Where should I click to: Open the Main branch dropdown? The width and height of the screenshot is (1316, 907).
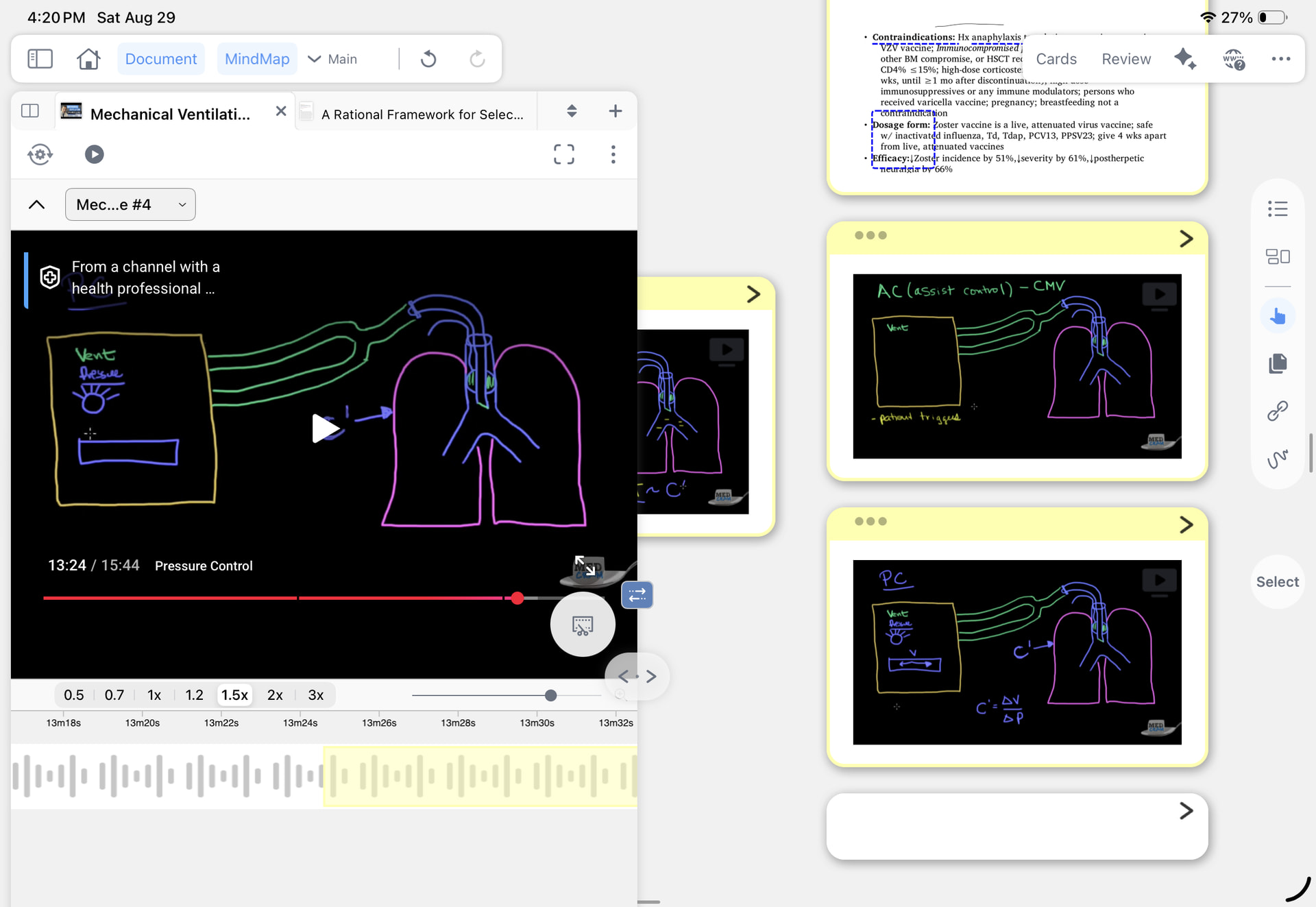(x=333, y=59)
